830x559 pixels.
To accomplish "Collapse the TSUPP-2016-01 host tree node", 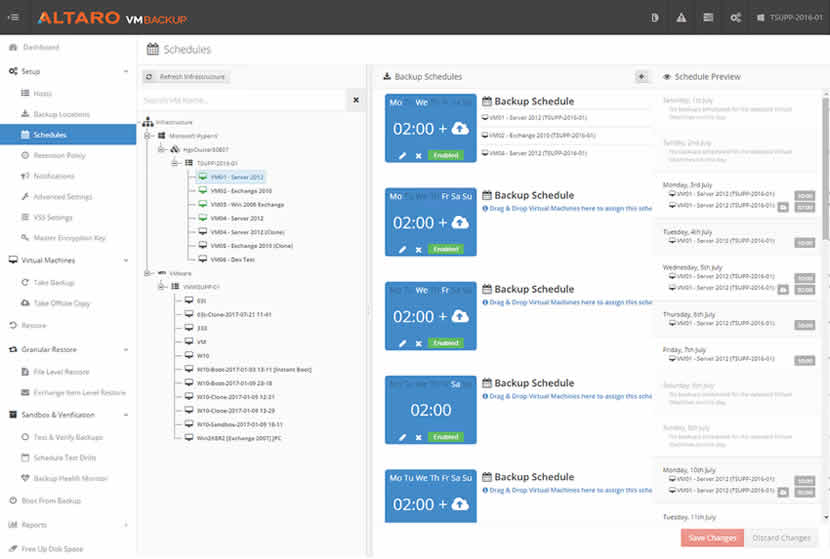I will click(x=175, y=163).
